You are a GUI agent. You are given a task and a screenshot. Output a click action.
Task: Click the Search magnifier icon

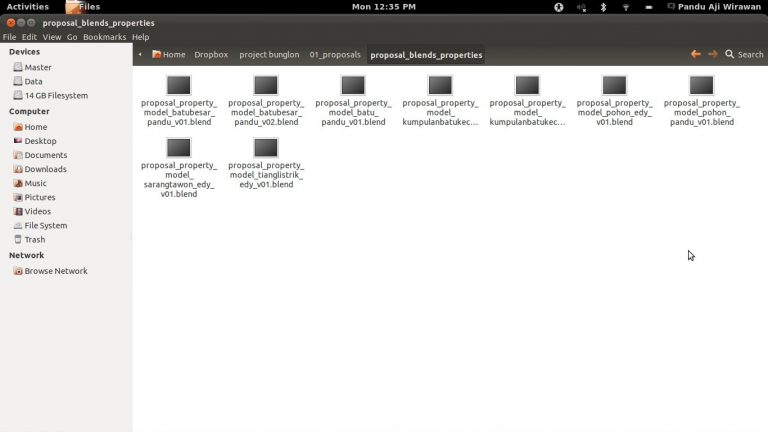pos(730,54)
